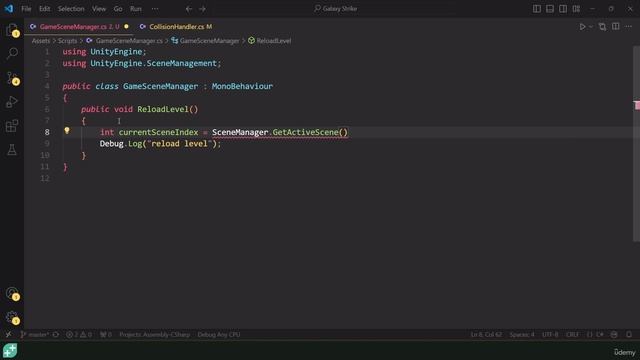This screenshot has height=360, width=640.
Task: Open the Accounts menu icon
Action: click(x=12, y=293)
